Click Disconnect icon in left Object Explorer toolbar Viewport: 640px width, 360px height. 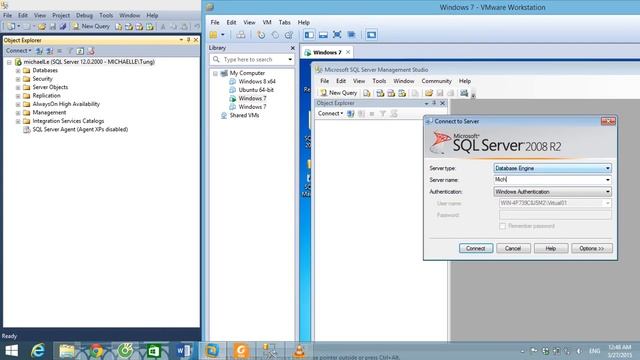coord(49,51)
